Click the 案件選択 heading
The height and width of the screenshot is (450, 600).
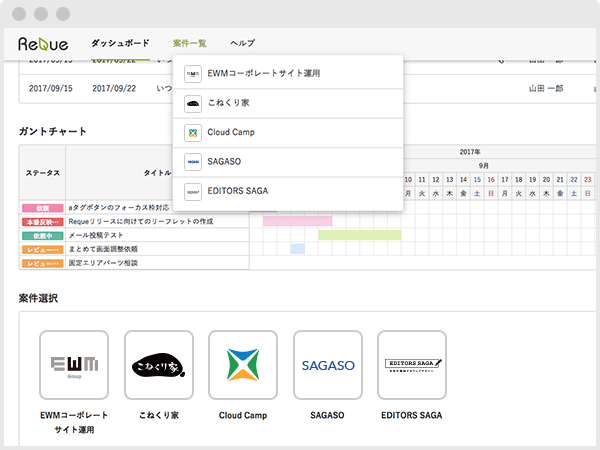tap(38, 298)
